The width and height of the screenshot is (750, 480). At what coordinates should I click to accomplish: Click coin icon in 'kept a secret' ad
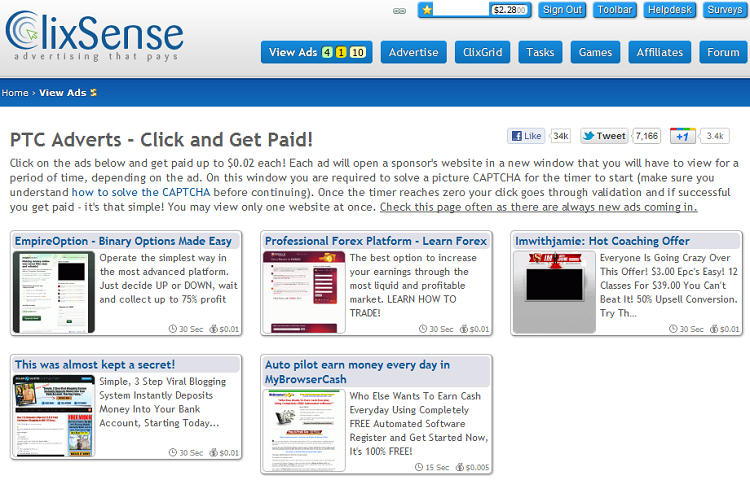click(x=214, y=452)
